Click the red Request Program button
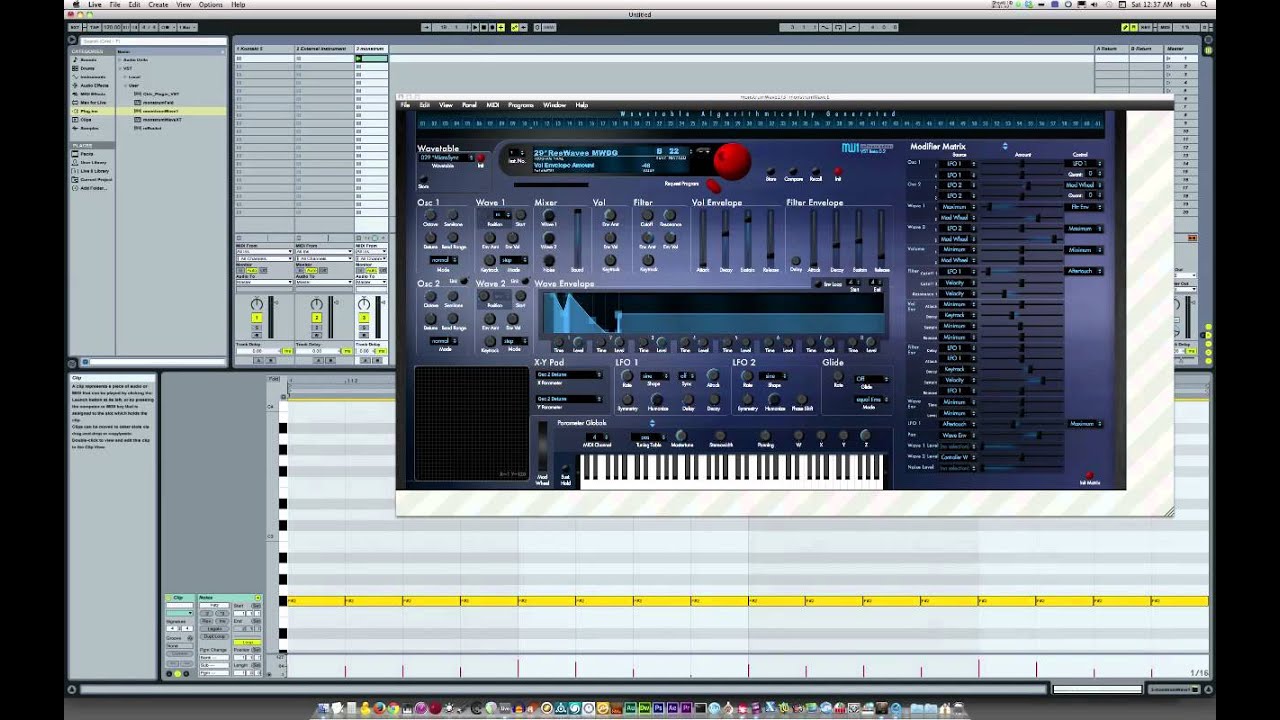1280x720 pixels. coord(714,185)
